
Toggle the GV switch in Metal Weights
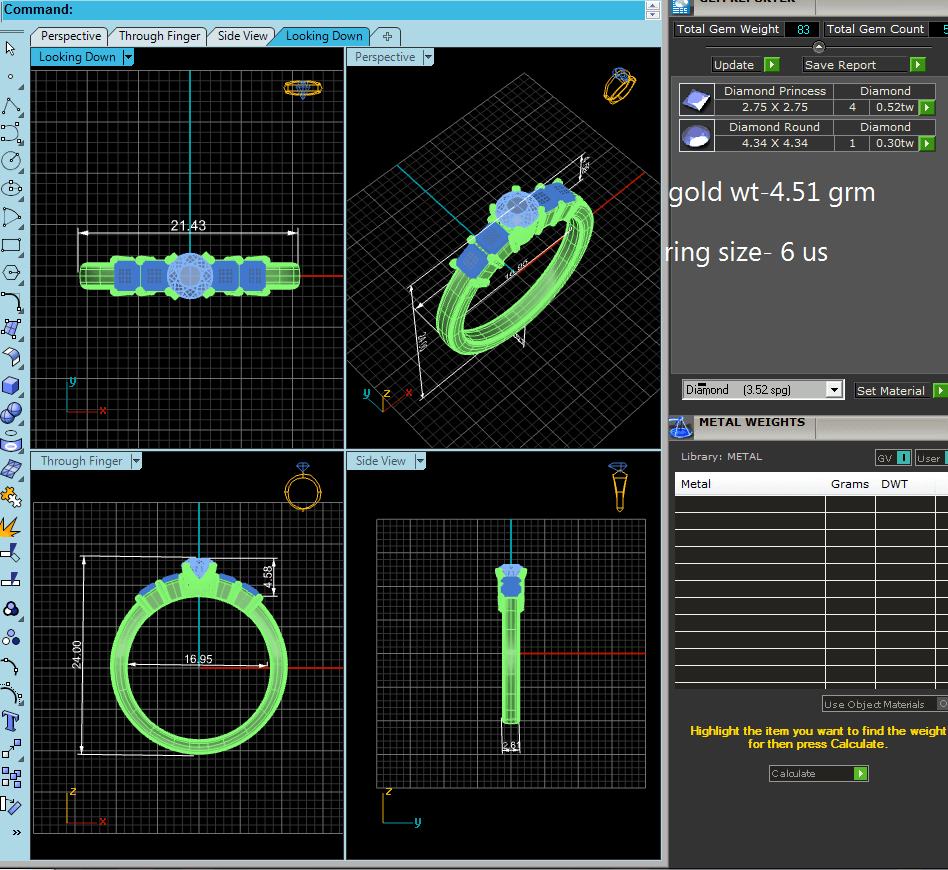903,458
